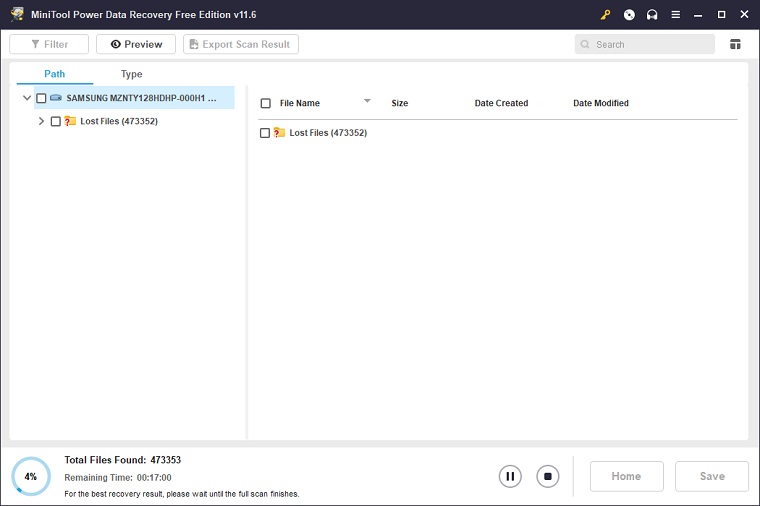Viewport: 760px width, 506px height.
Task: Click the headset support icon
Action: coord(652,15)
